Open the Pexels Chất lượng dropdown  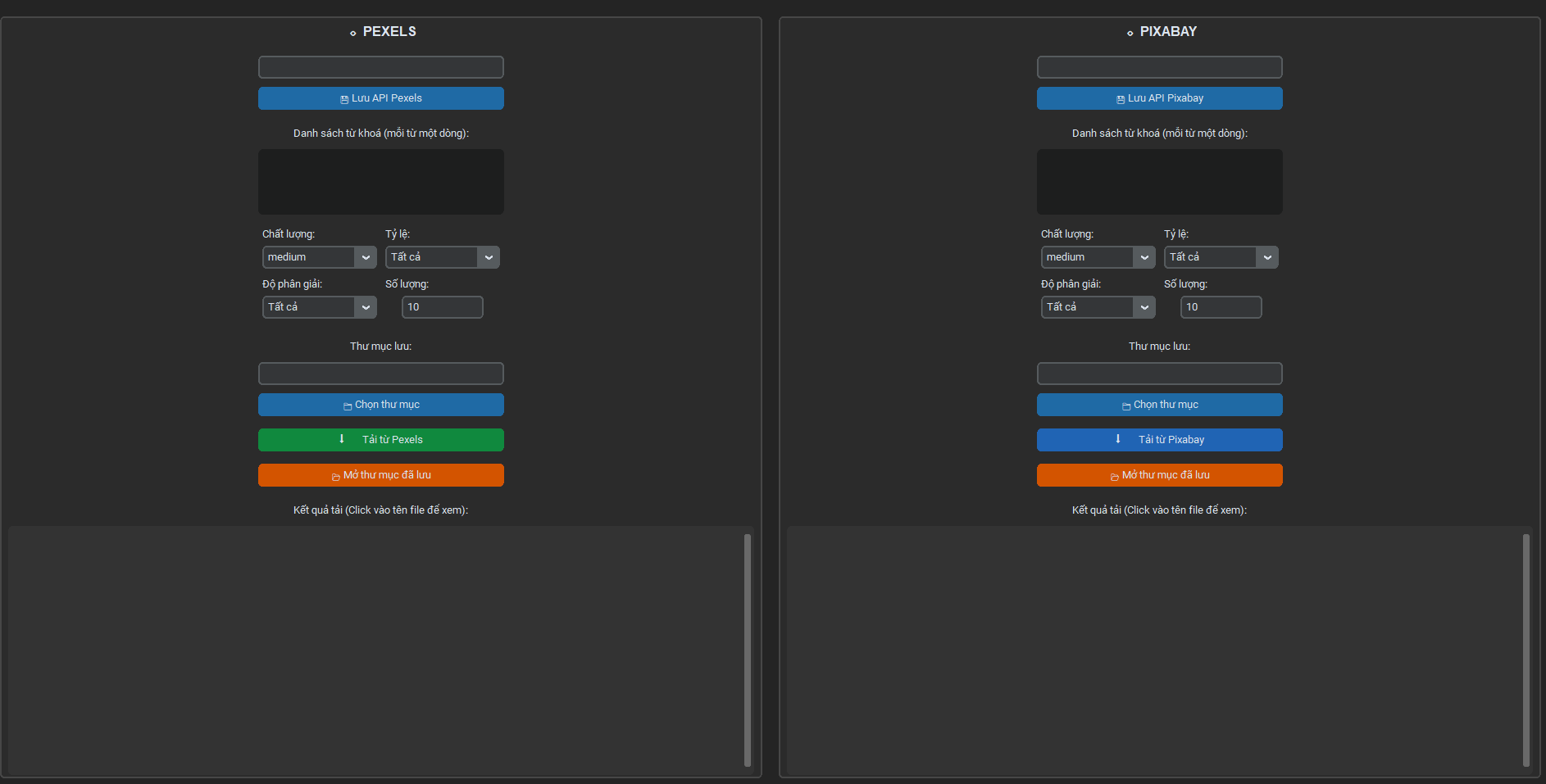pyautogui.click(x=319, y=257)
